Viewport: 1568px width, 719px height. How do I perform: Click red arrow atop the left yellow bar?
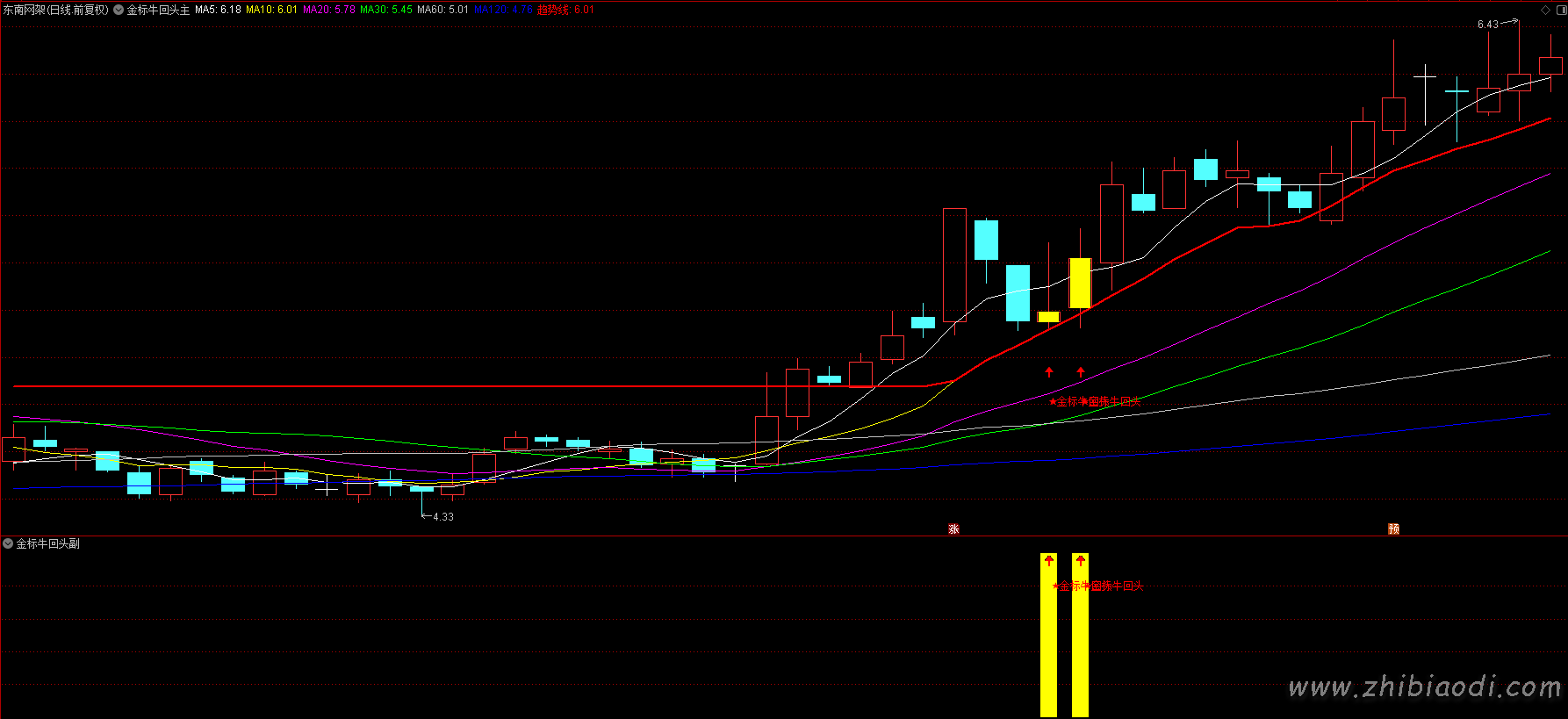point(1049,561)
